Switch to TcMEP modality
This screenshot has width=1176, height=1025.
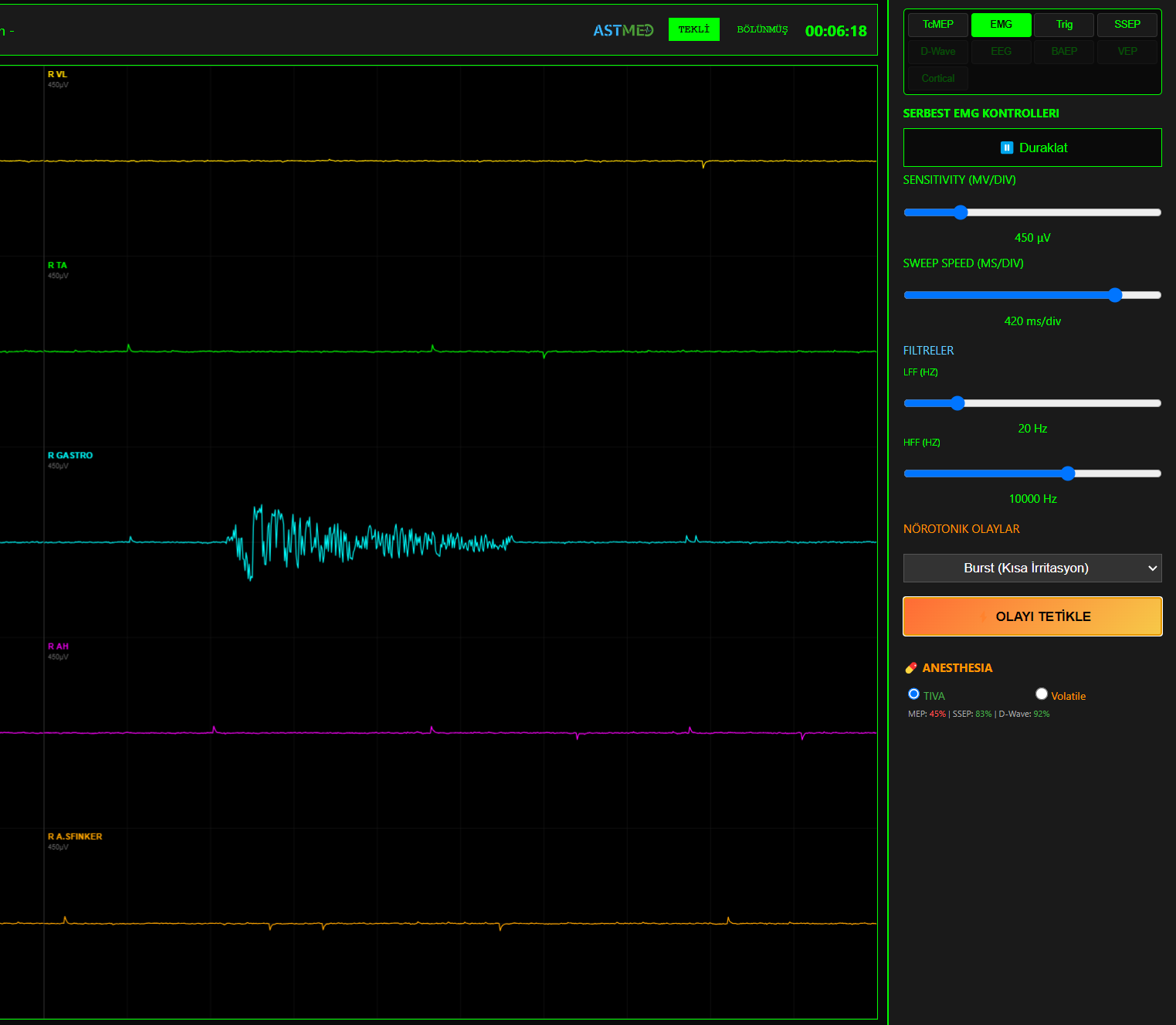coord(937,24)
